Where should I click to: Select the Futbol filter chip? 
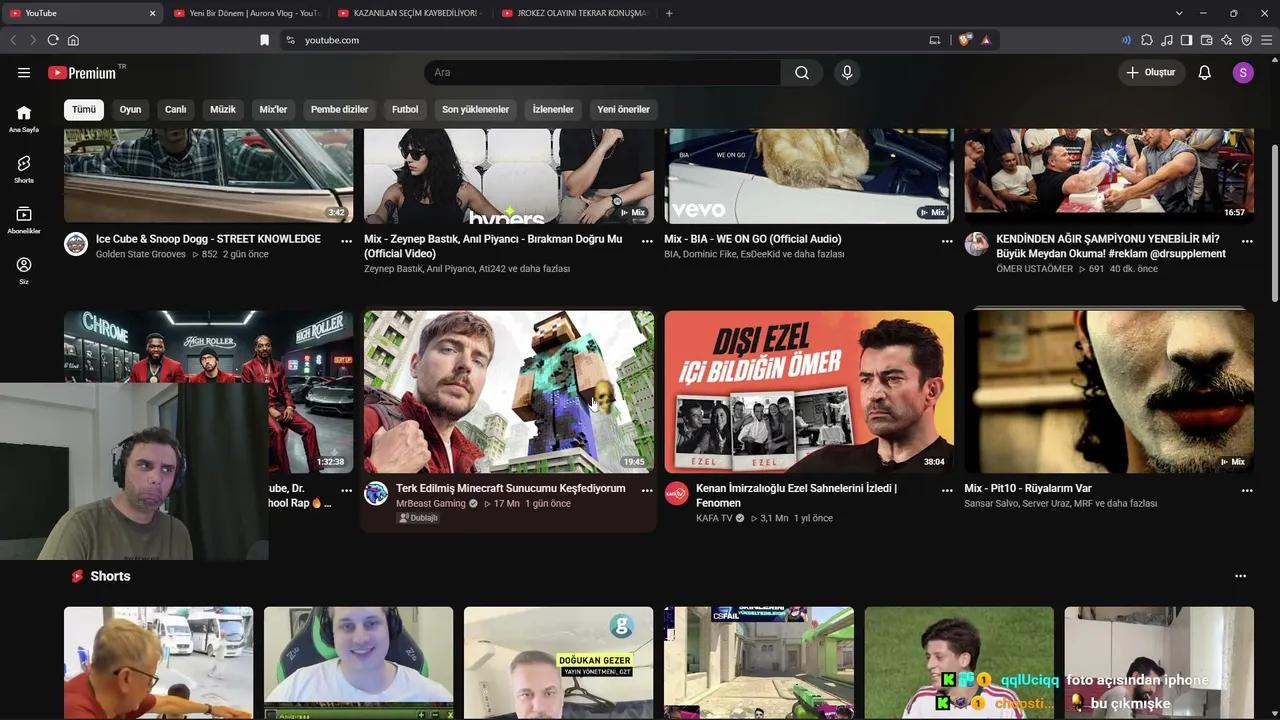[x=405, y=109]
